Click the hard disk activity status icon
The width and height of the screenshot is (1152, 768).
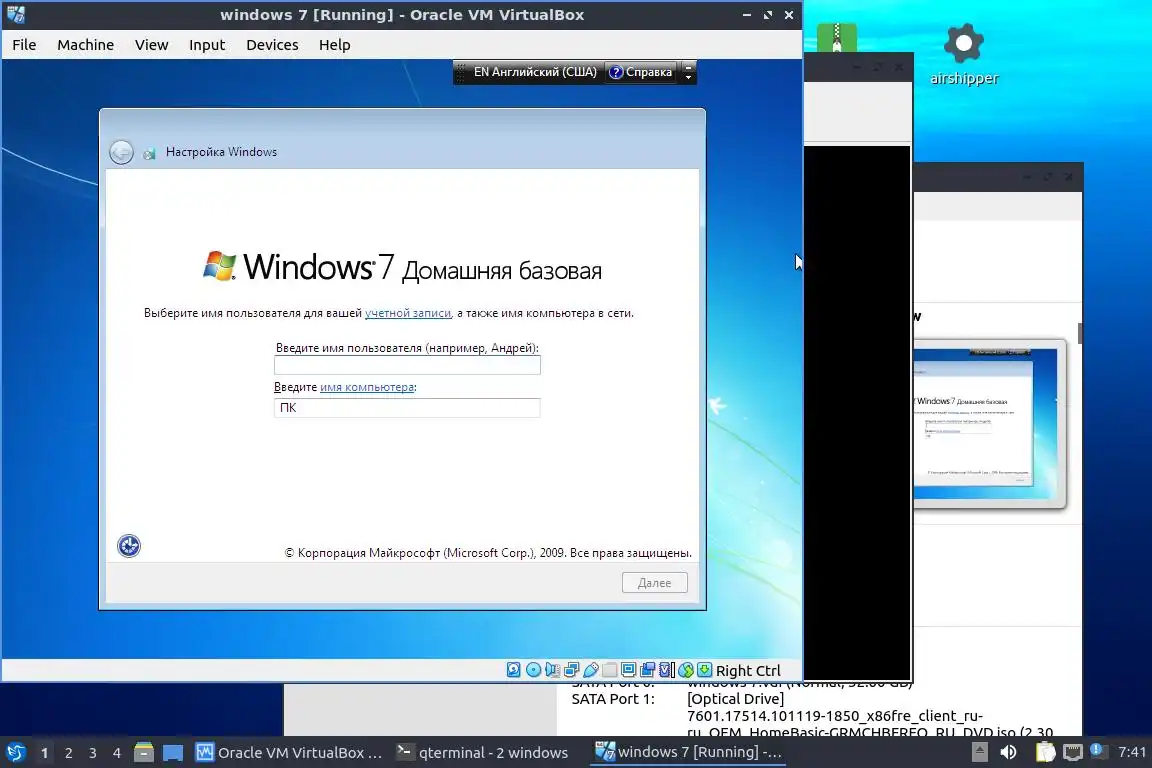[x=514, y=670]
